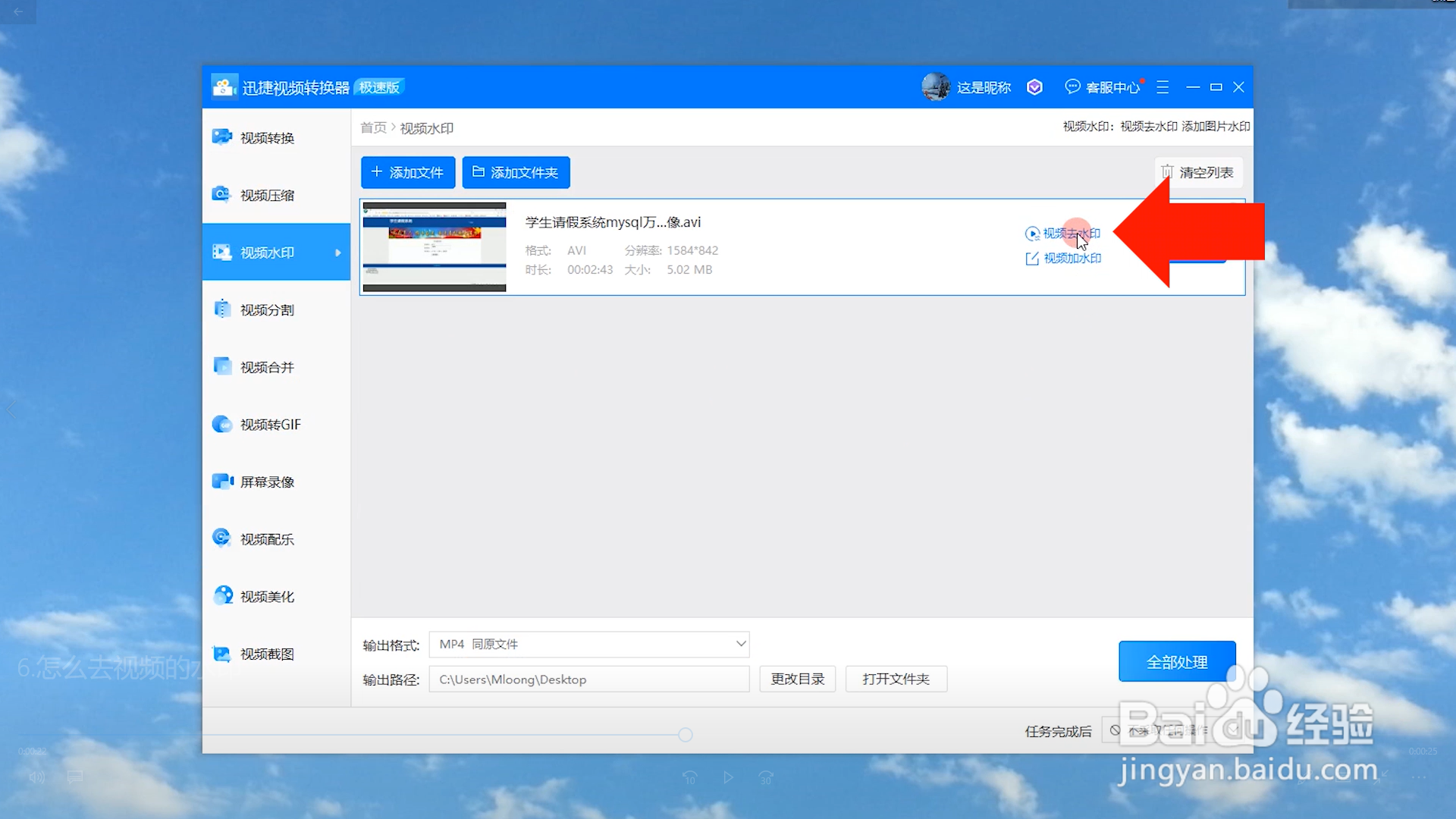Go to the 视频转GIF icon
Screen dimensions: 1456x819
pos(221,424)
